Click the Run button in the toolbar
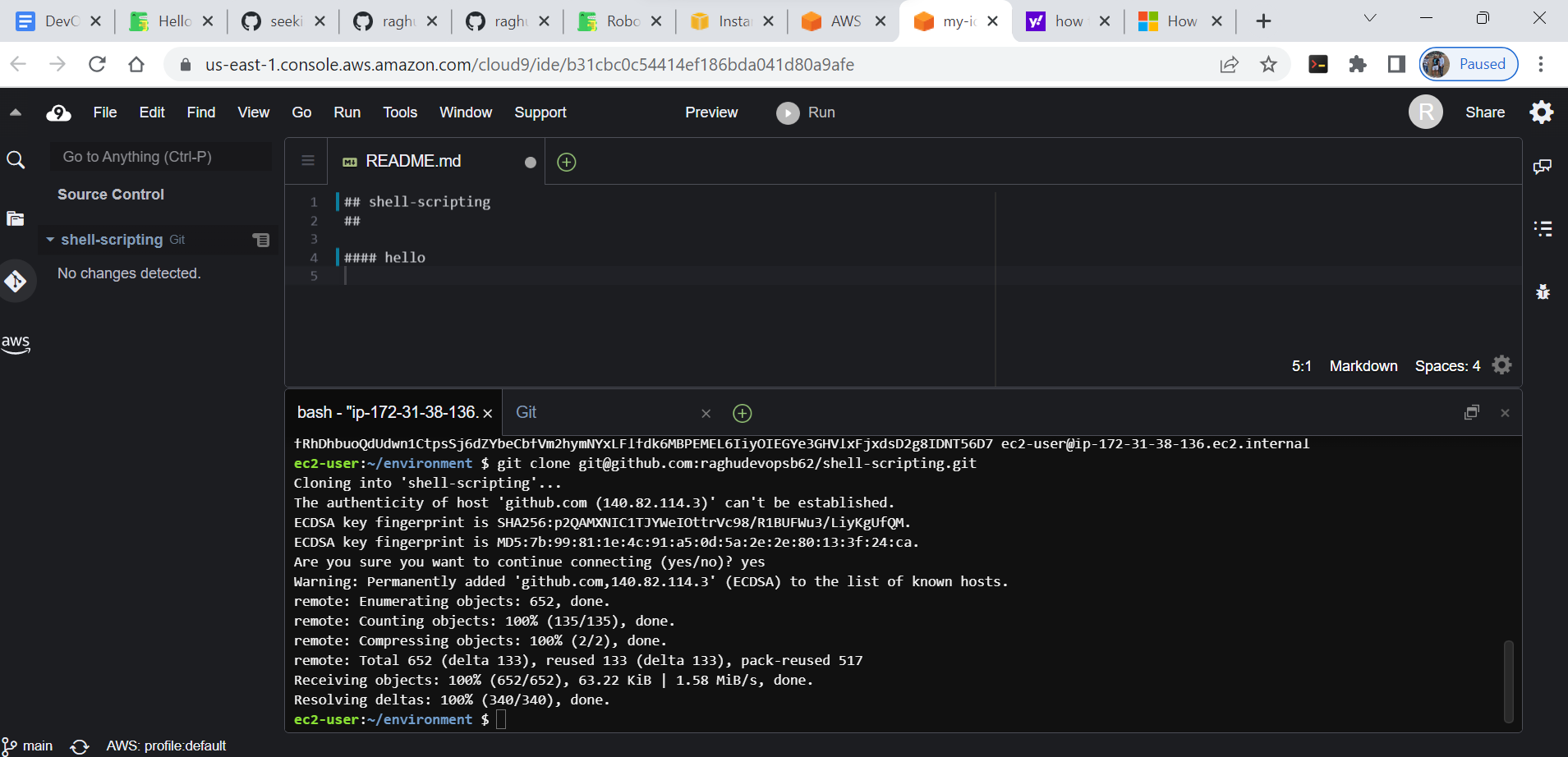Screen dimensions: 1568x757 pos(806,112)
